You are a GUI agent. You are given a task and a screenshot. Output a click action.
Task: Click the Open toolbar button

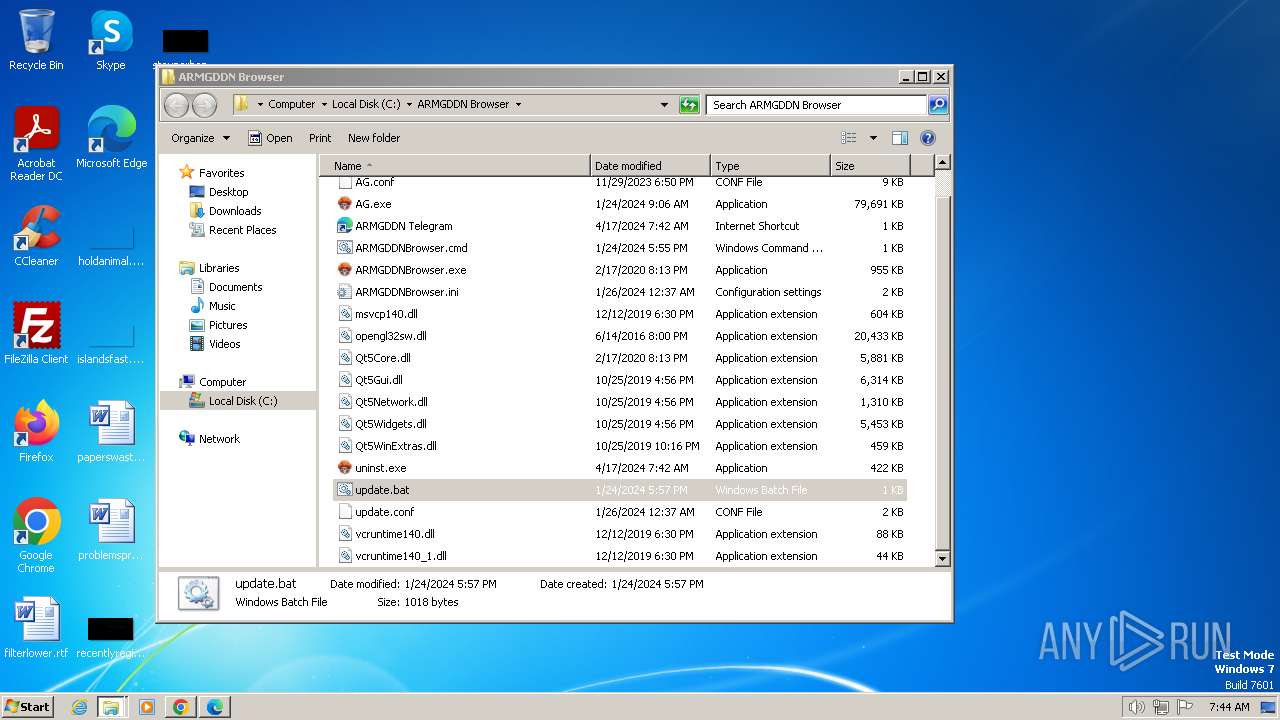(270, 138)
